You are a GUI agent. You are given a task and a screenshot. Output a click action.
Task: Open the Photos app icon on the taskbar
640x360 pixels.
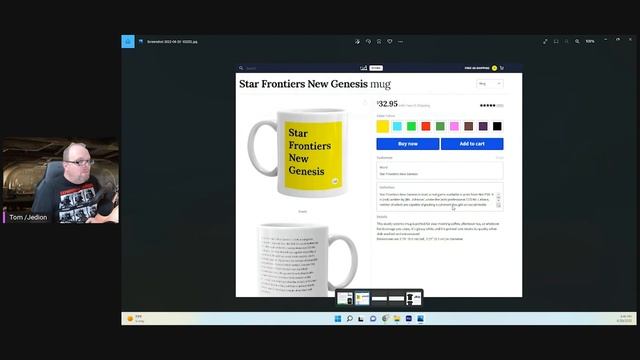pos(420,319)
